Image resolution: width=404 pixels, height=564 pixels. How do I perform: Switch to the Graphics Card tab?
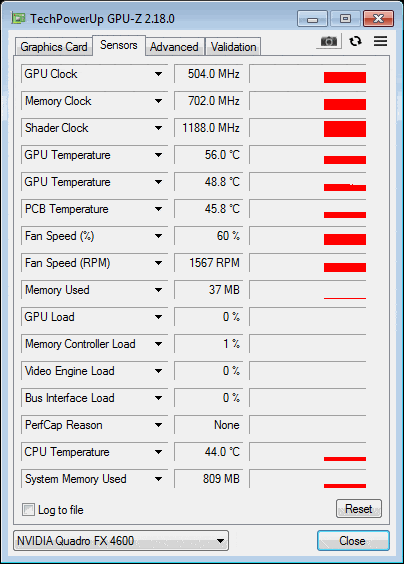(54, 47)
